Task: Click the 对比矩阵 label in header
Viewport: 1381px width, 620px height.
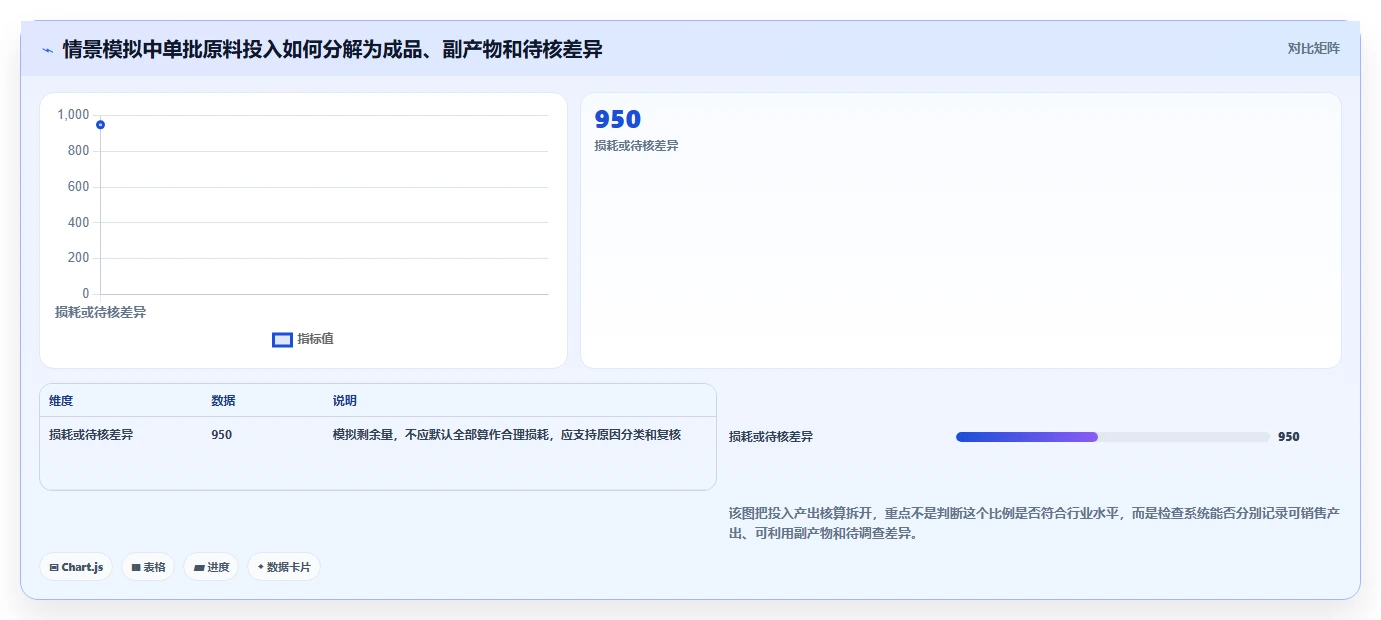Action: pyautogui.click(x=1313, y=48)
